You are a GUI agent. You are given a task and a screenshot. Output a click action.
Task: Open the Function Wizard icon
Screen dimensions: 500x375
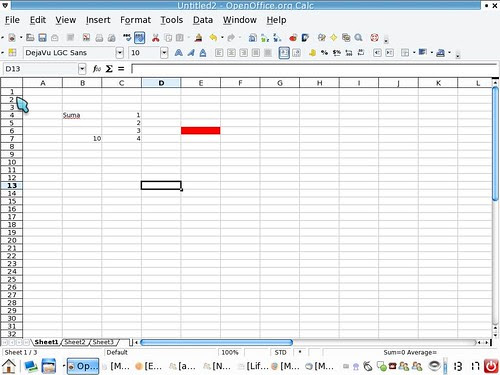click(x=97, y=69)
